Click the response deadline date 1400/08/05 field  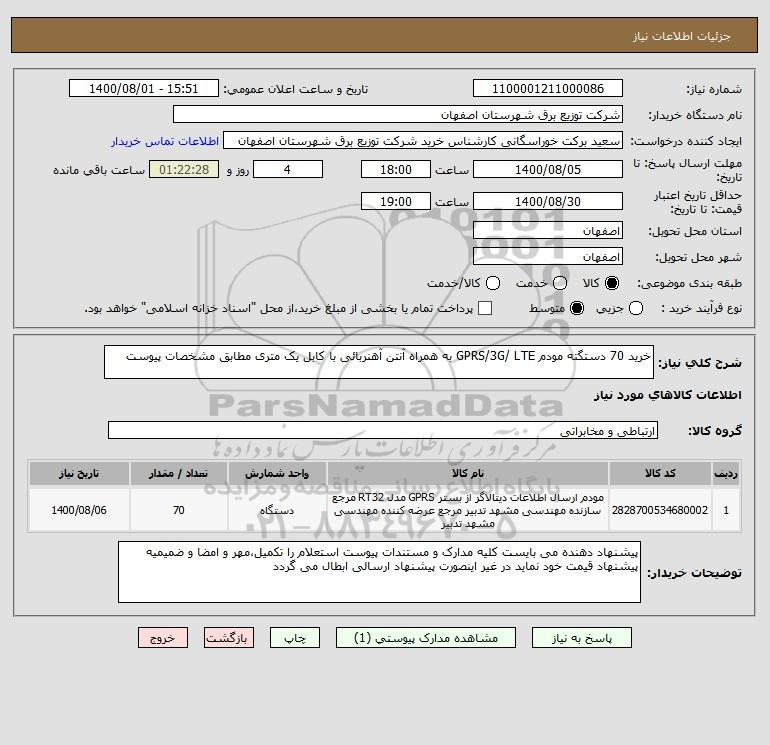pos(548,169)
